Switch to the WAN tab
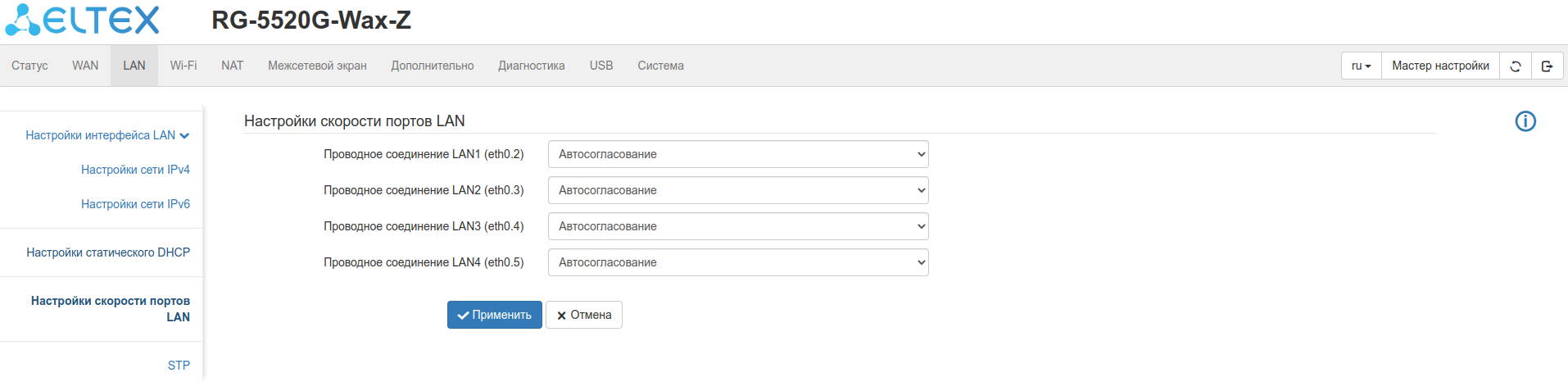 85,66
